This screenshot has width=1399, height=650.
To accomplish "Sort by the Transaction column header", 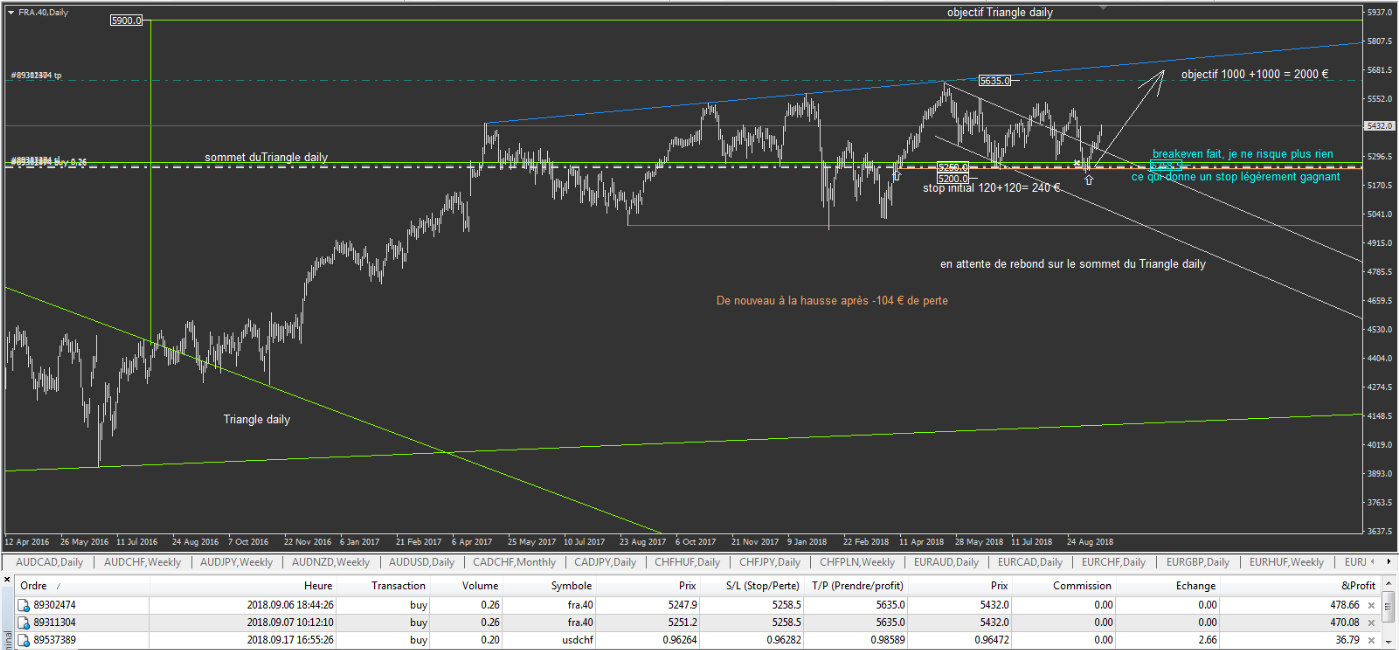I will point(384,585).
